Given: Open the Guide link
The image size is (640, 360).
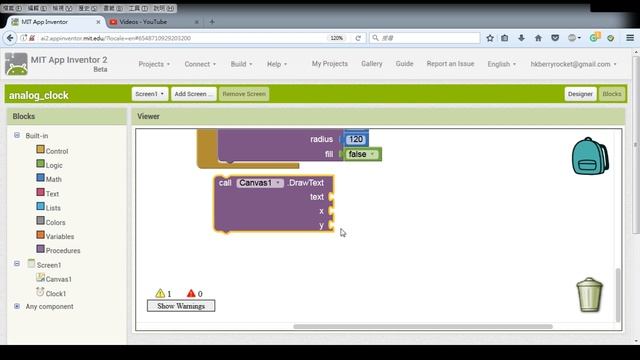Looking at the screenshot, I should point(404,64).
